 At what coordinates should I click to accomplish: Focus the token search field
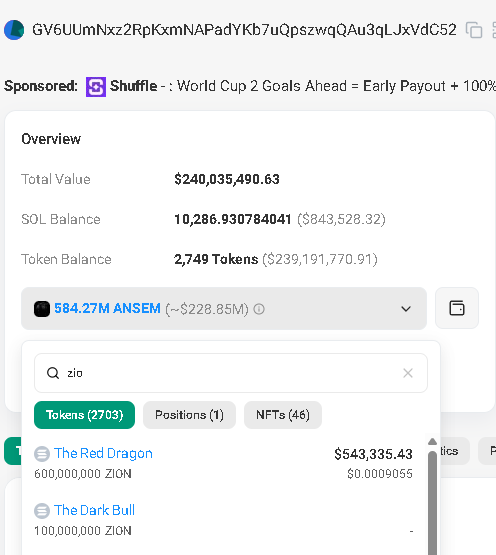[x=231, y=373]
